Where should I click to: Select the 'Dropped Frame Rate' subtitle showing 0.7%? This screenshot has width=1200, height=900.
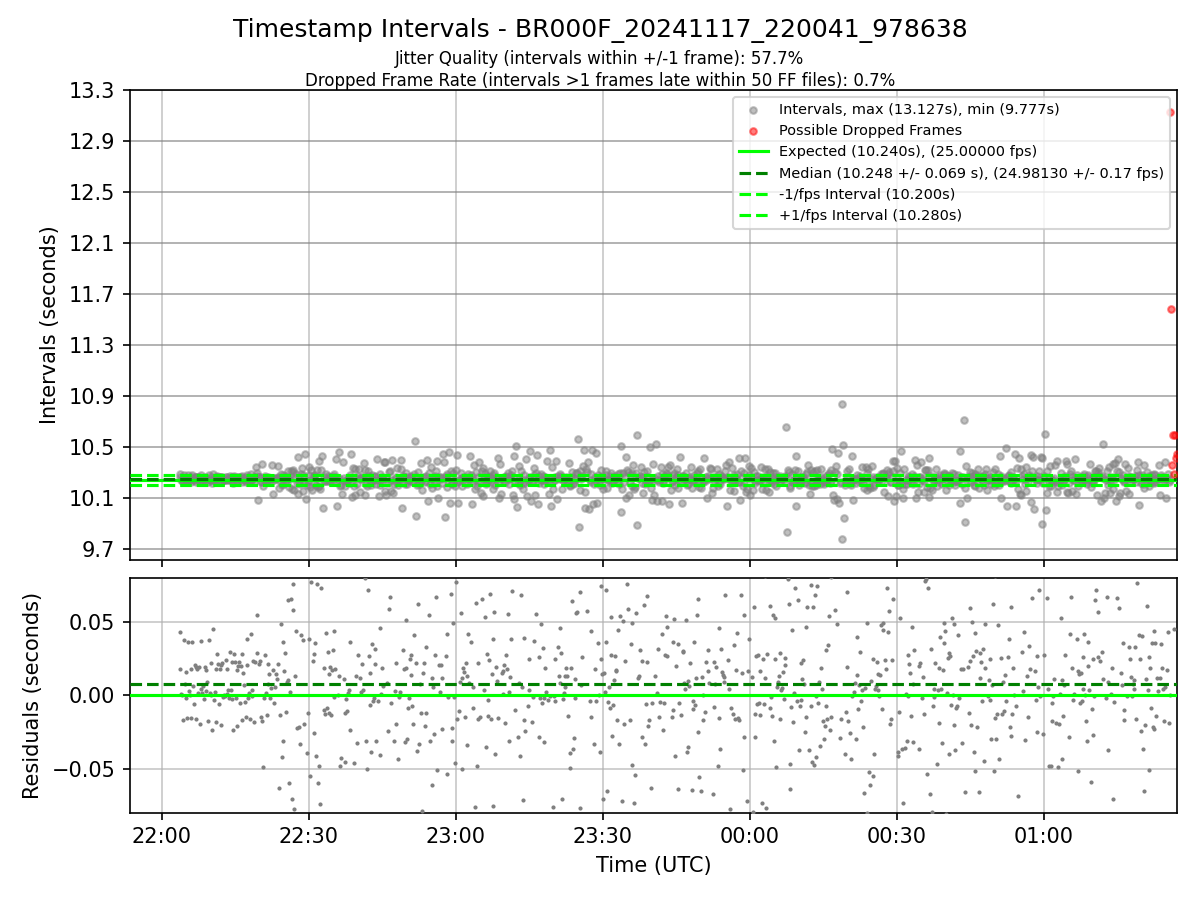(x=600, y=80)
